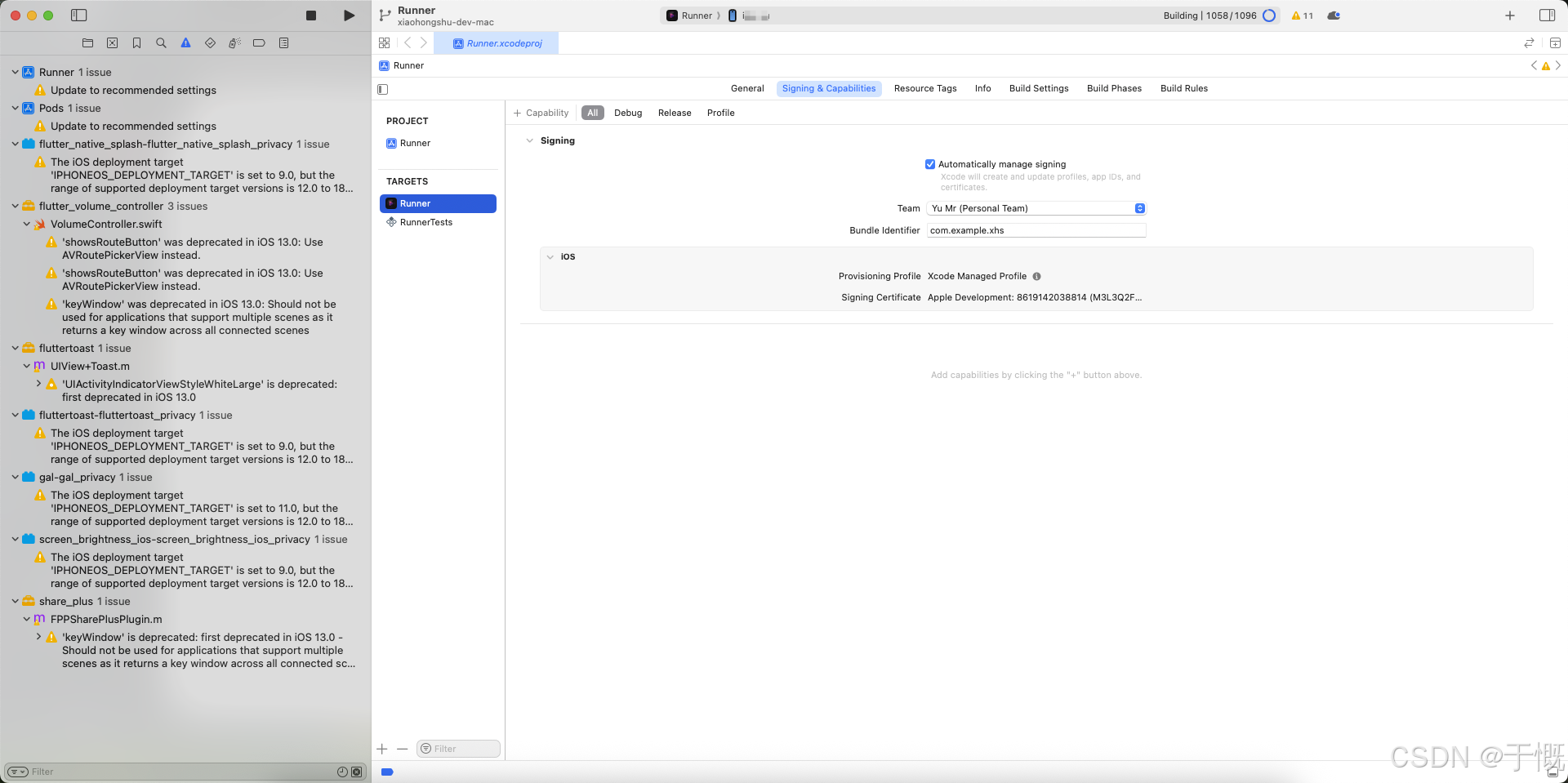Image resolution: width=1568 pixels, height=783 pixels.
Task: Click the Bundle Identifier field
Action: 1036,231
